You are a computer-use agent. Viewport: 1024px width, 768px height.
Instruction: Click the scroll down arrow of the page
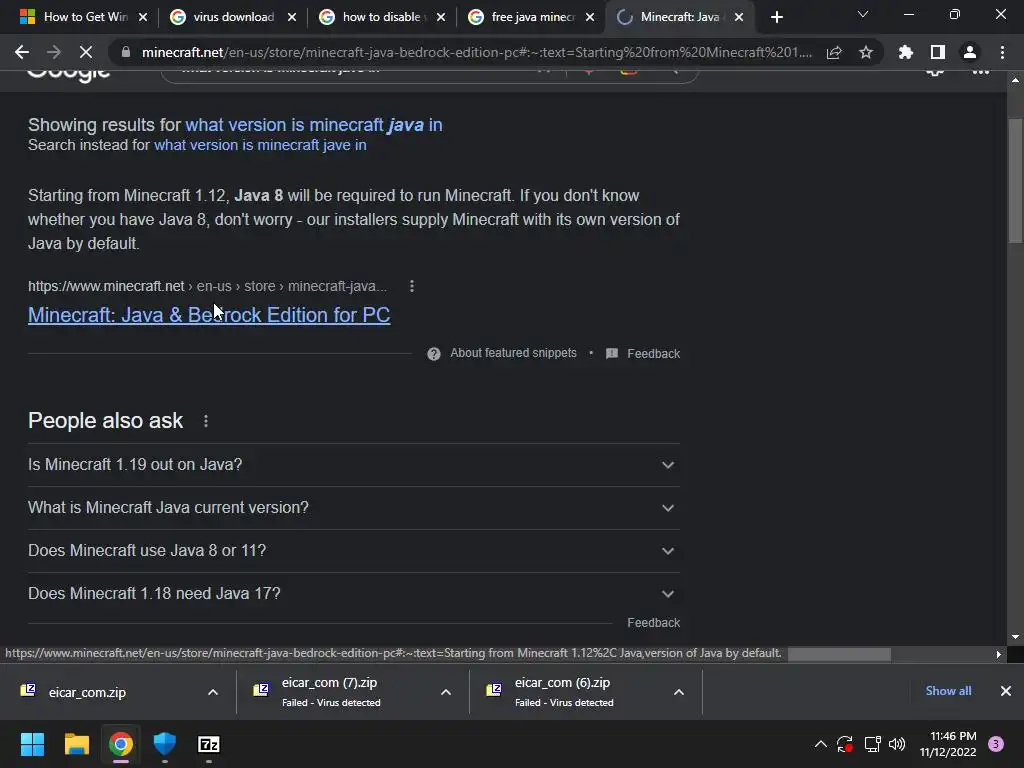[x=1016, y=637]
